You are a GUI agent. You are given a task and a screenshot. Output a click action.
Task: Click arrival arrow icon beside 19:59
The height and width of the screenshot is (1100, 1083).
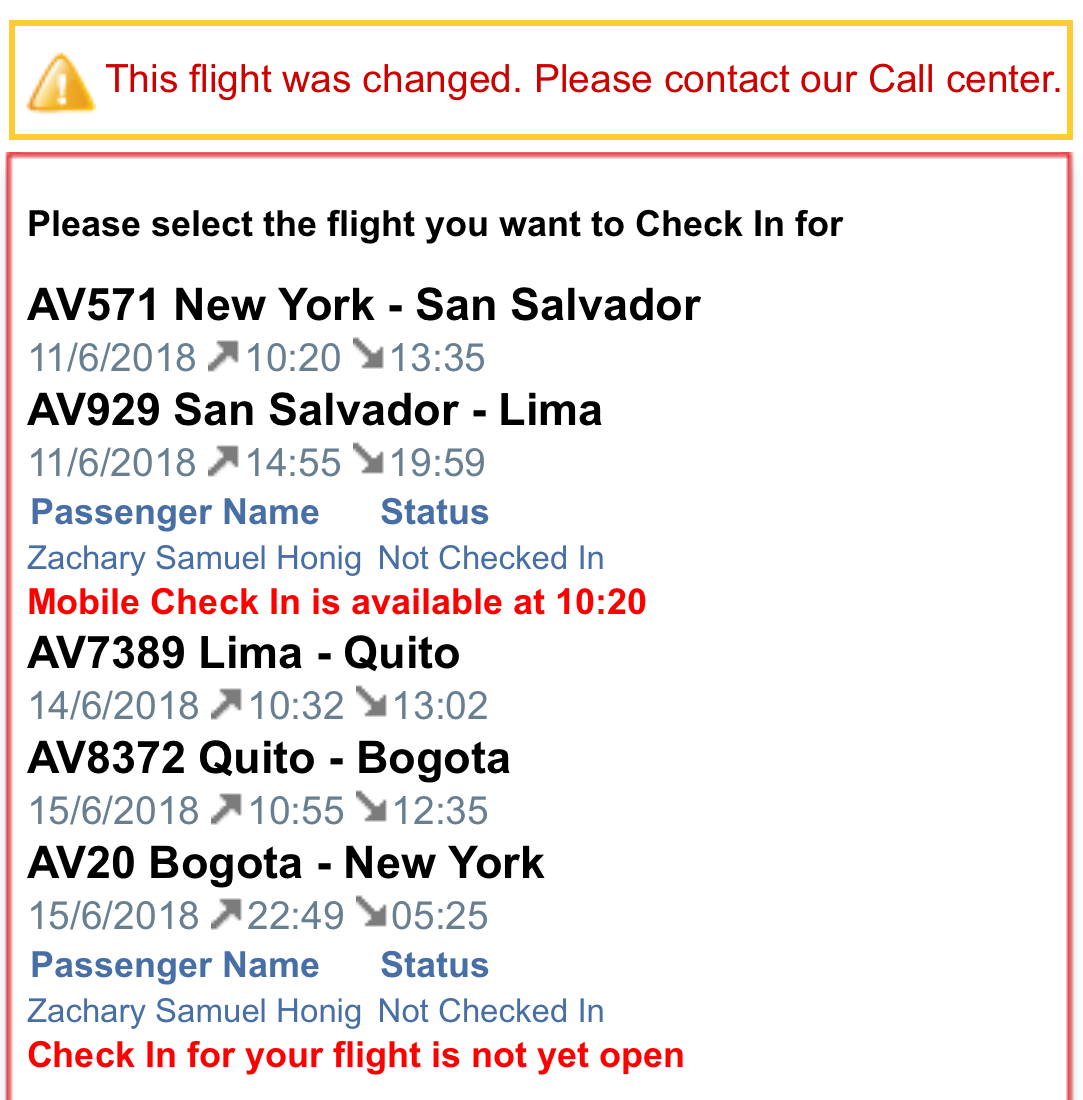tap(368, 460)
